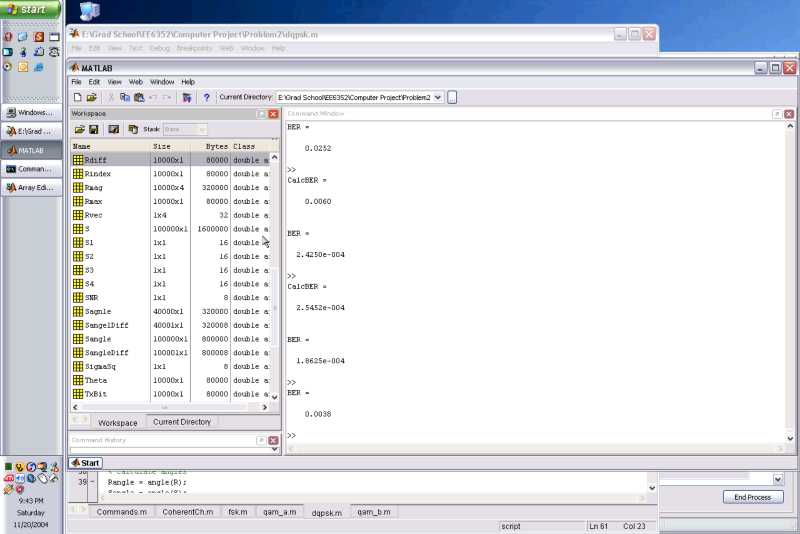Select the TxBit variable in Workspace
Viewport: 800px width, 534px height.
[x=170, y=394]
